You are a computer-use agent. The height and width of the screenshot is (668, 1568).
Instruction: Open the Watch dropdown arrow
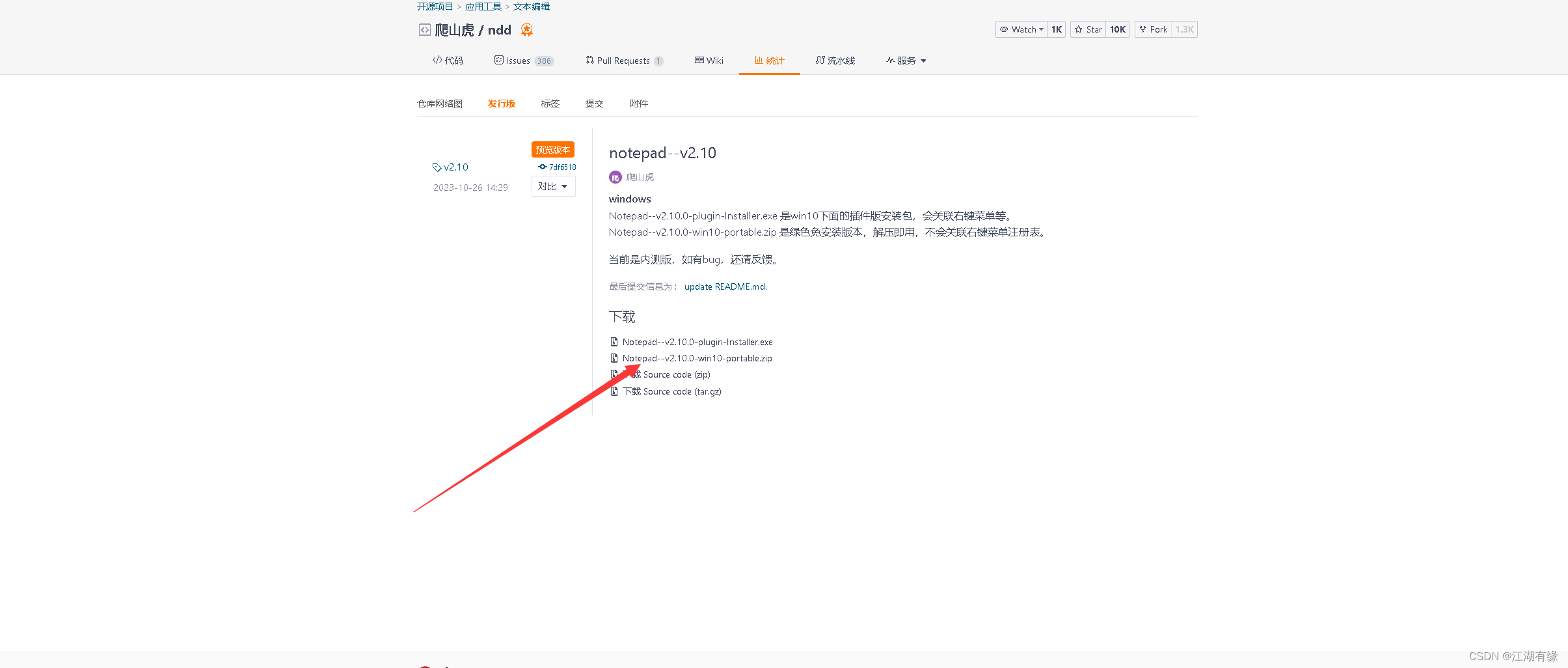[1040, 29]
